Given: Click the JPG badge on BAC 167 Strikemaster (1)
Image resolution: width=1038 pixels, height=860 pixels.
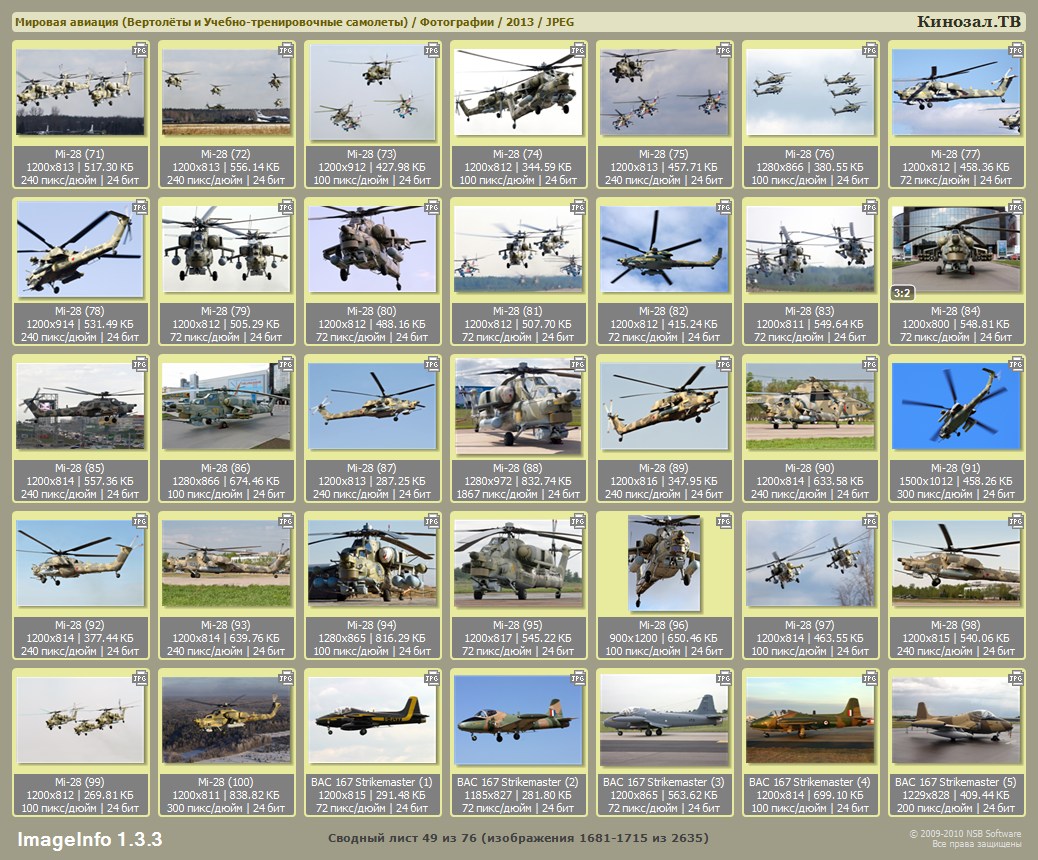Looking at the screenshot, I should click(x=432, y=678).
